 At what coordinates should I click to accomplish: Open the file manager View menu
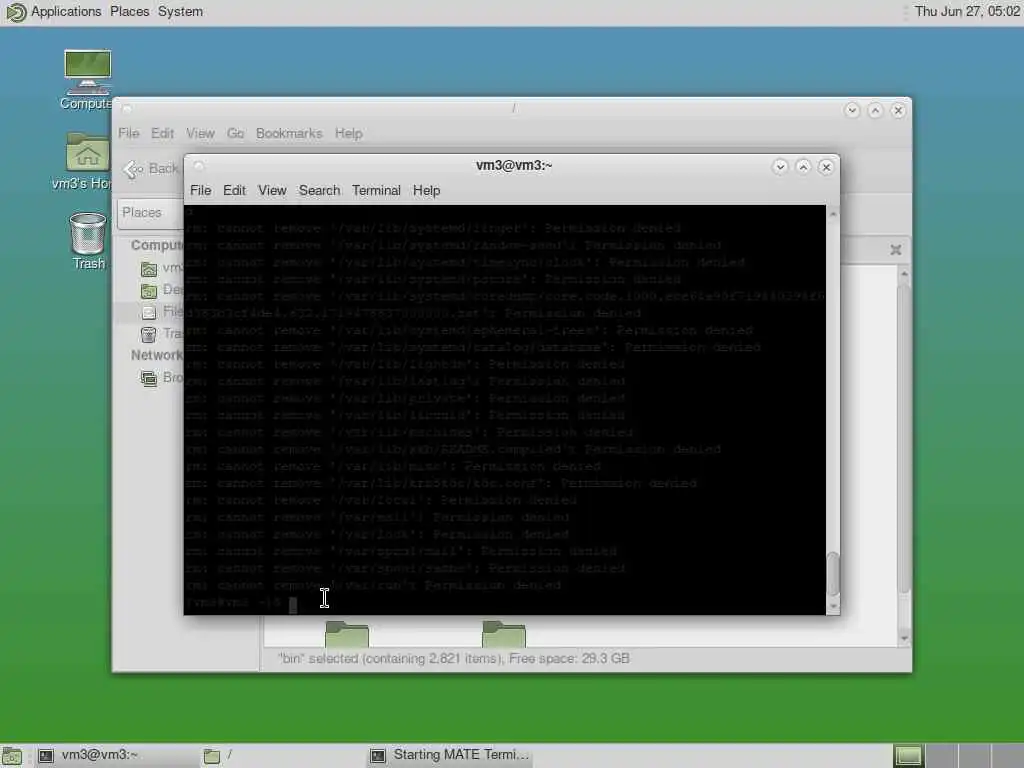point(200,133)
